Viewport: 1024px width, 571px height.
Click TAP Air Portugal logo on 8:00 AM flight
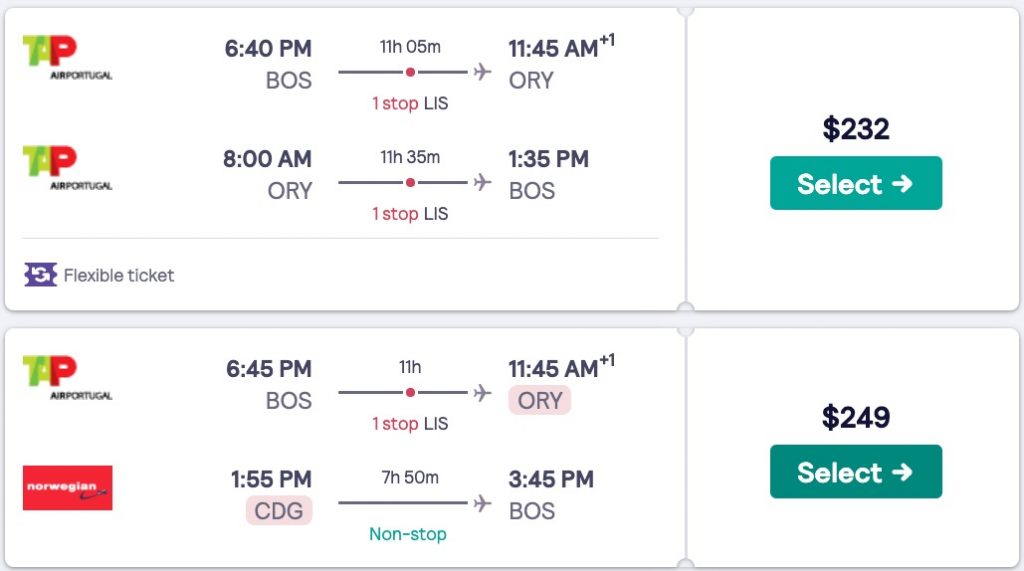pyautogui.click(x=66, y=167)
